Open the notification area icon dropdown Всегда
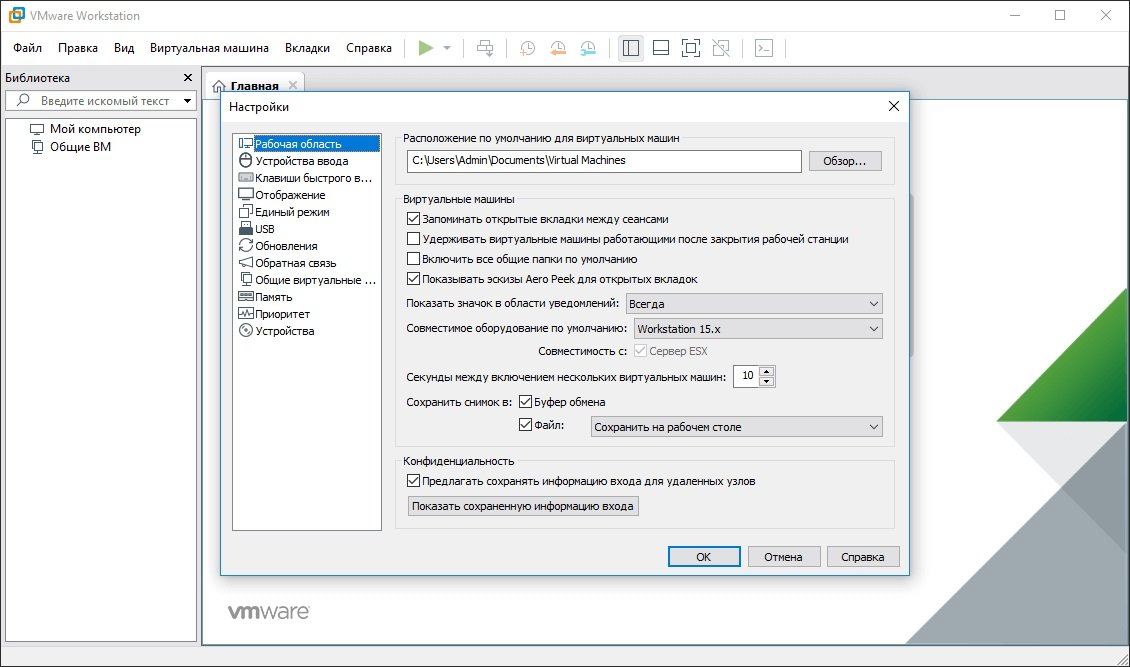Viewport: 1130px width, 667px height. [x=753, y=304]
